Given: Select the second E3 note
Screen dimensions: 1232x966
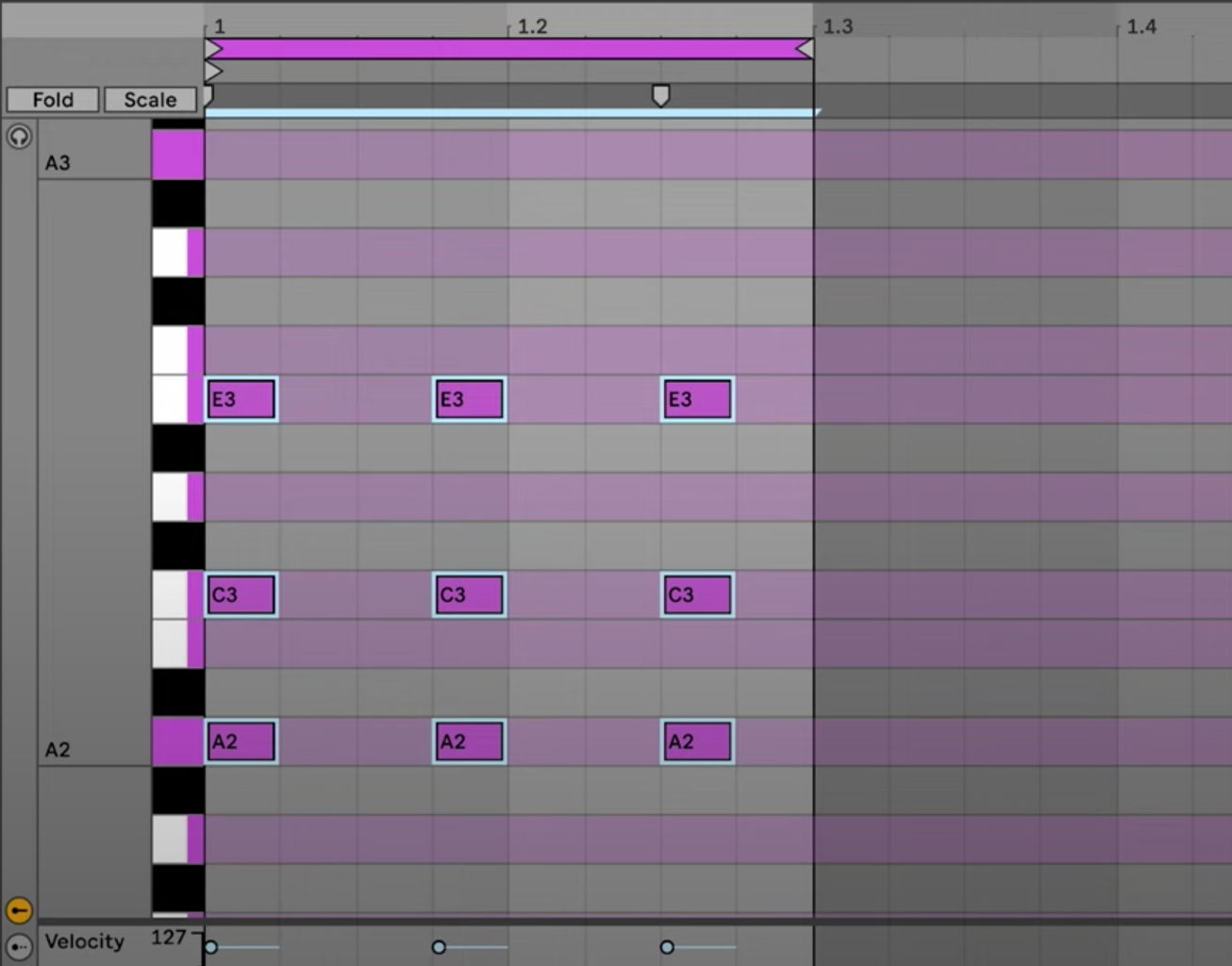Looking at the screenshot, I should click(x=470, y=399).
